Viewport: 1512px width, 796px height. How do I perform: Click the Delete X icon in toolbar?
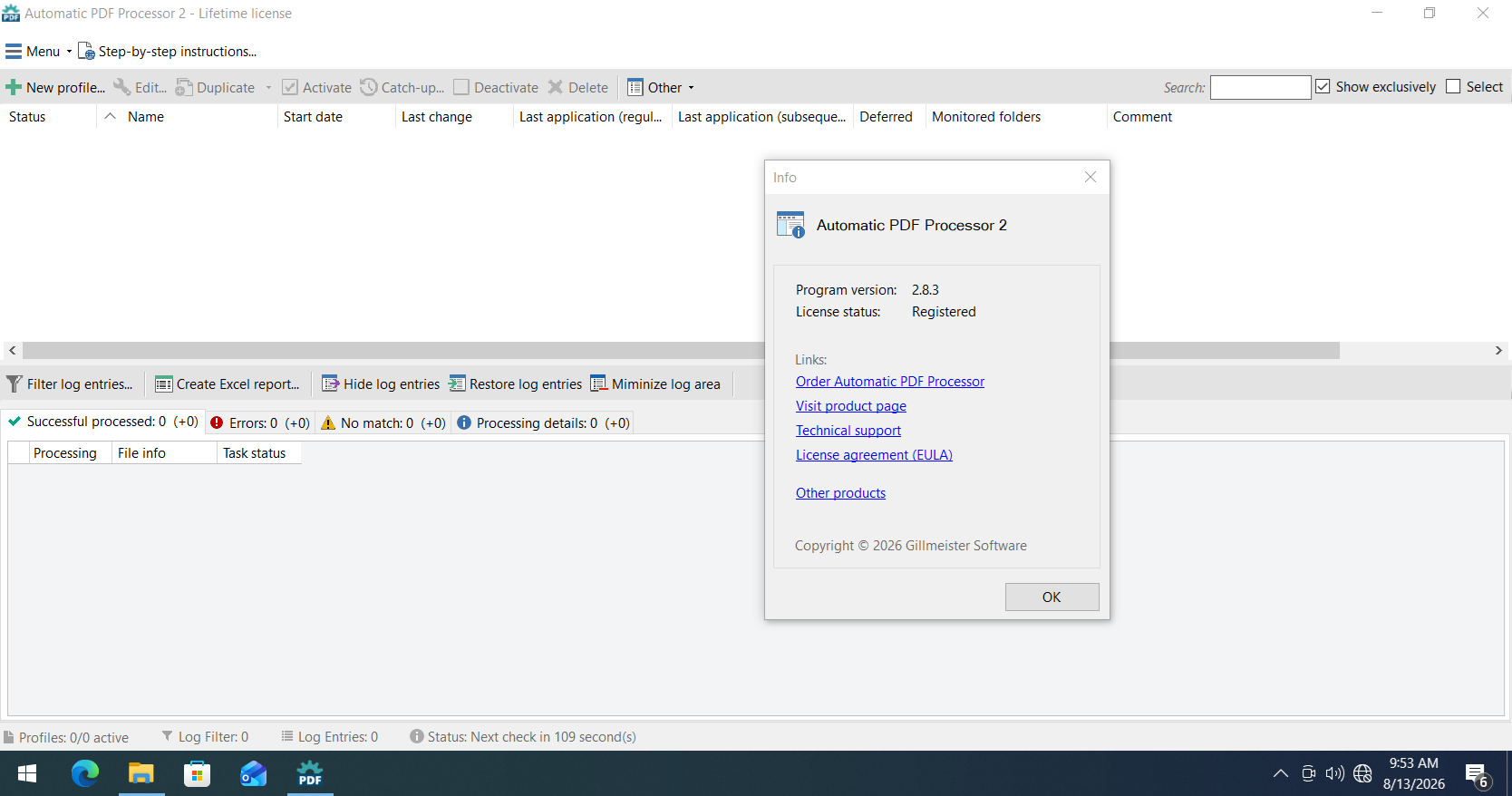click(556, 88)
